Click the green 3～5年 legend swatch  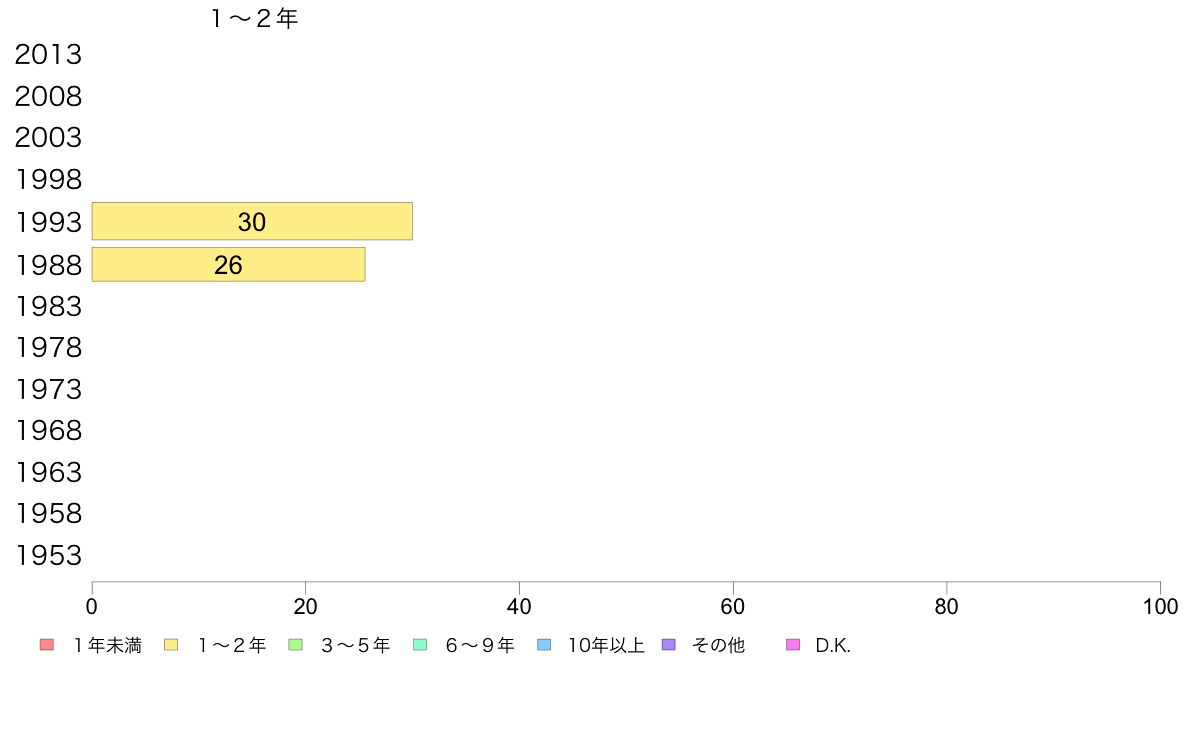pos(295,645)
